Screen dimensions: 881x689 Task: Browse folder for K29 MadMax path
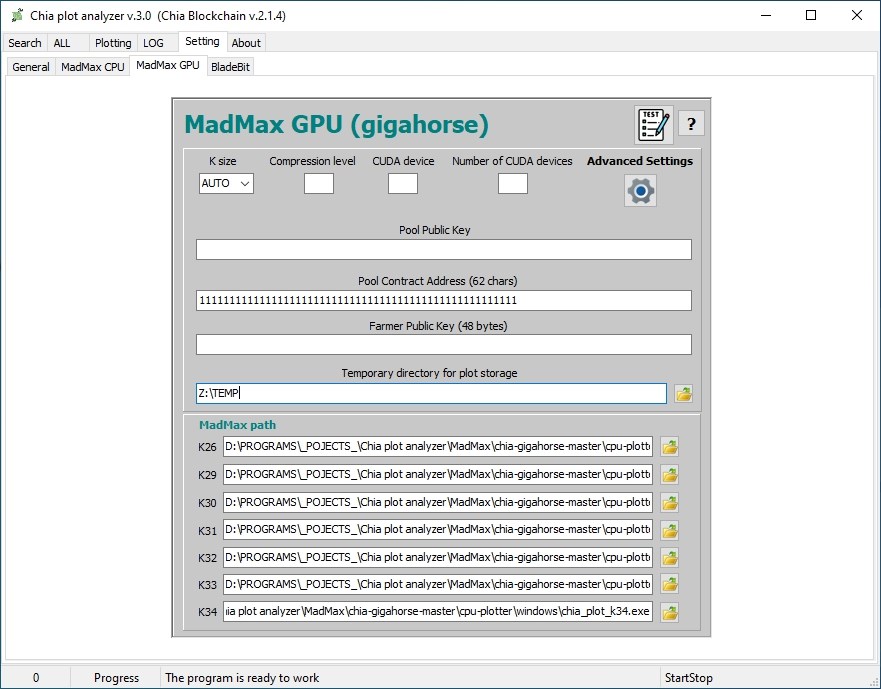coord(670,474)
